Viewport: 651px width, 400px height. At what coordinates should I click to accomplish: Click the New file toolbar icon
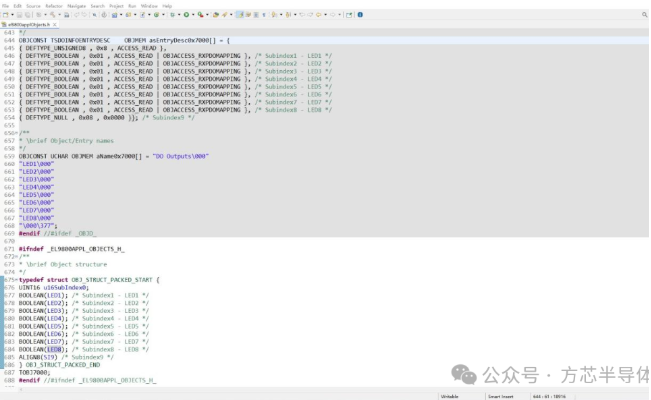[5, 15]
